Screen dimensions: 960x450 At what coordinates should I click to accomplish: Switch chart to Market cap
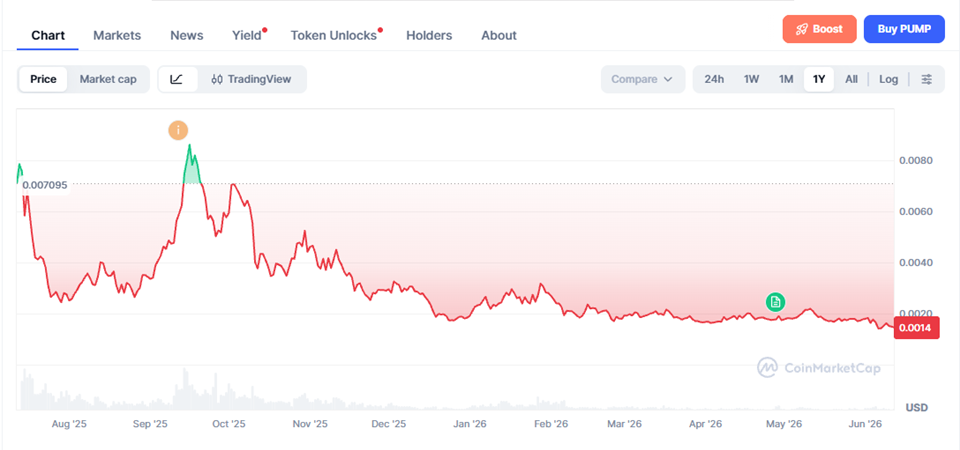click(x=108, y=79)
